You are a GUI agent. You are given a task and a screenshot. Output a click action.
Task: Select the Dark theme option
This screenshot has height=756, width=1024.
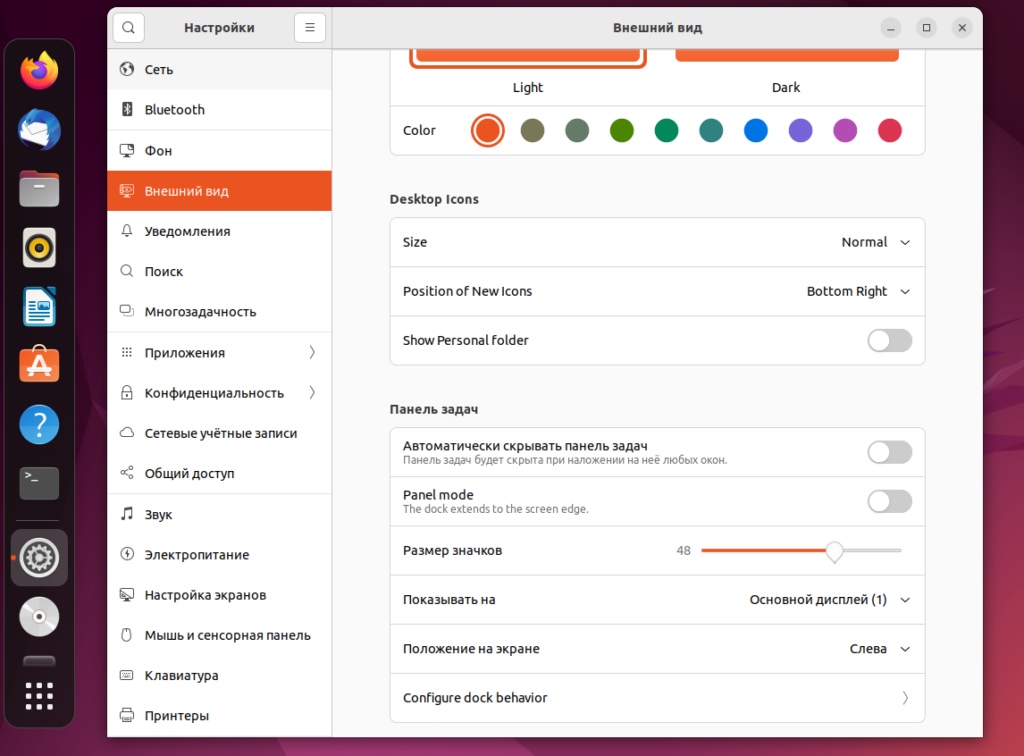(786, 60)
